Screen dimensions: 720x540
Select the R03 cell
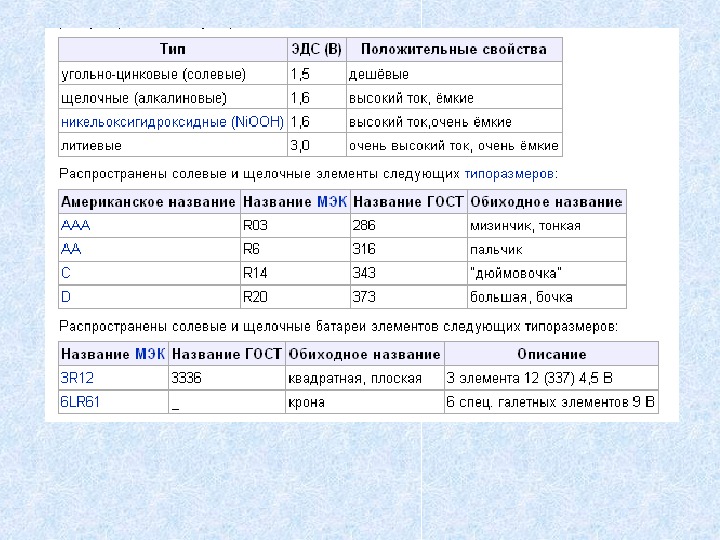coord(295,225)
